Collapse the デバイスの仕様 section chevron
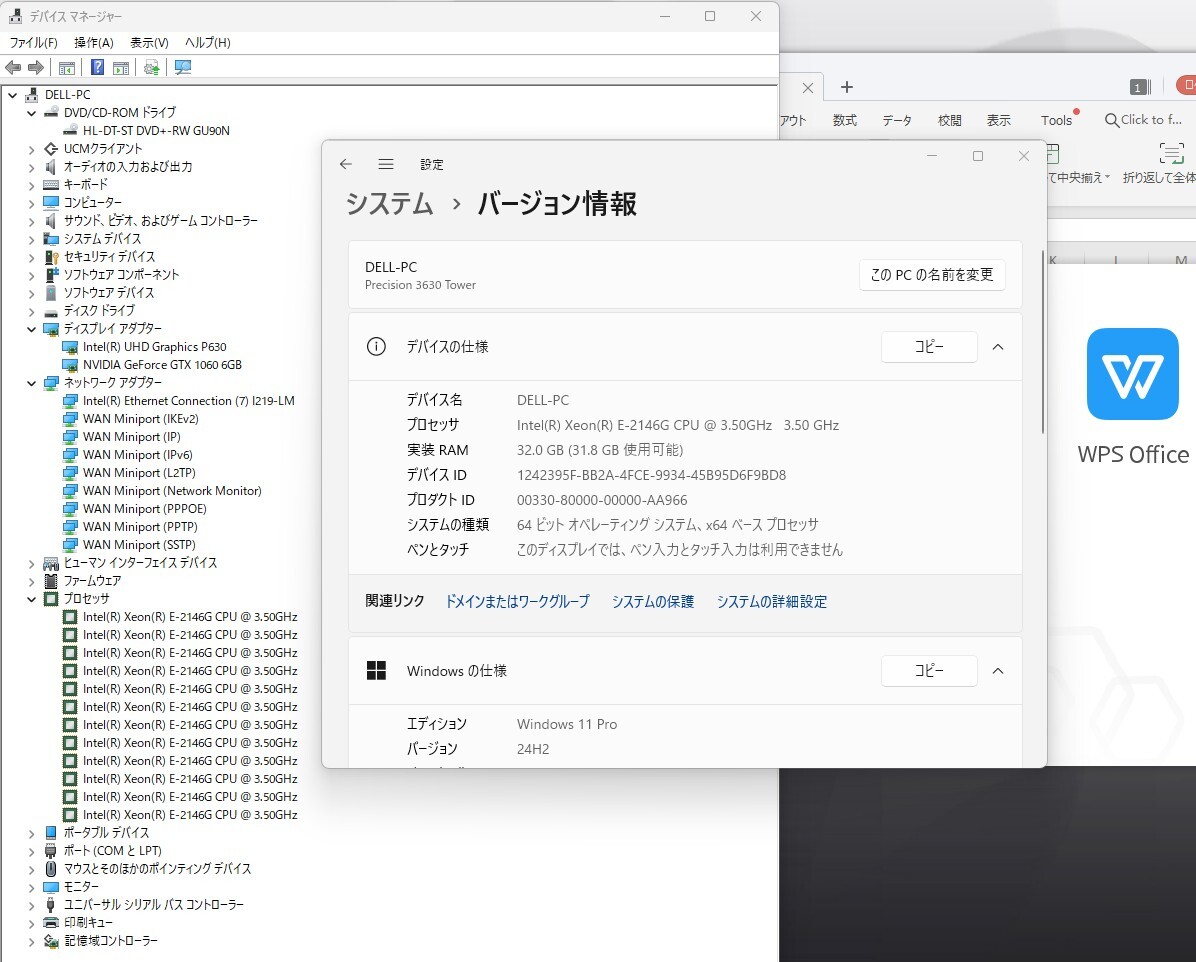 (998, 346)
